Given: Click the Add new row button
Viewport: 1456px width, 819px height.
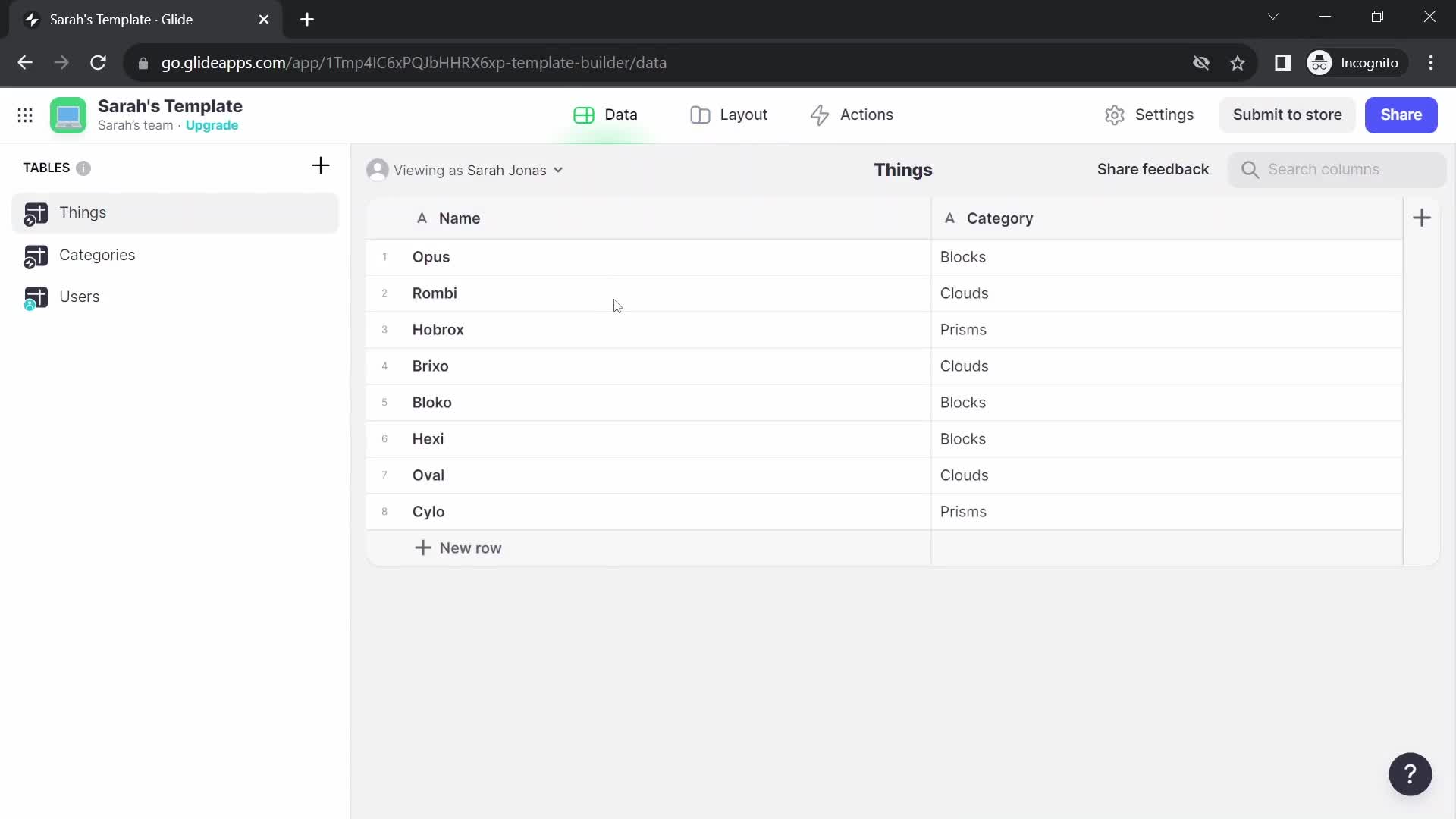Looking at the screenshot, I should click(x=458, y=548).
